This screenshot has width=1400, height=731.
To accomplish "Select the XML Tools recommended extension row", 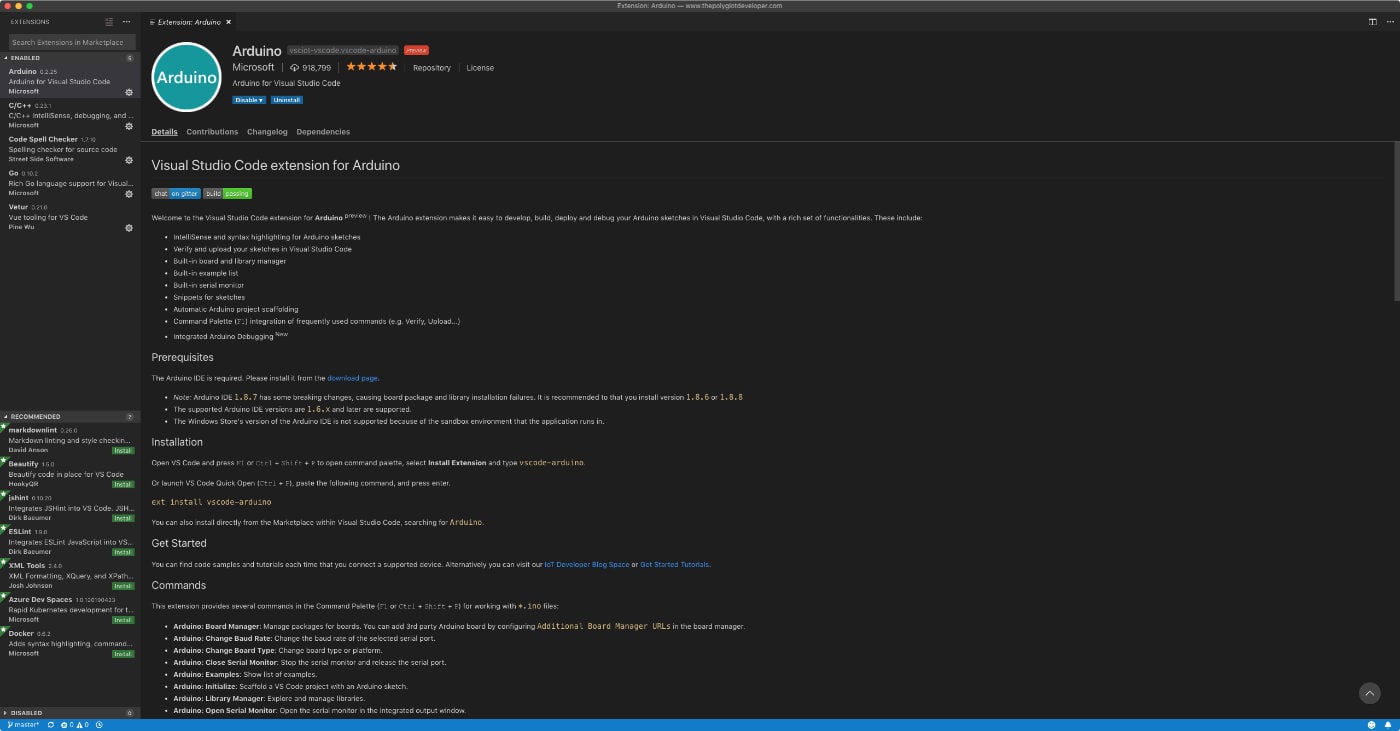I will (70, 575).
